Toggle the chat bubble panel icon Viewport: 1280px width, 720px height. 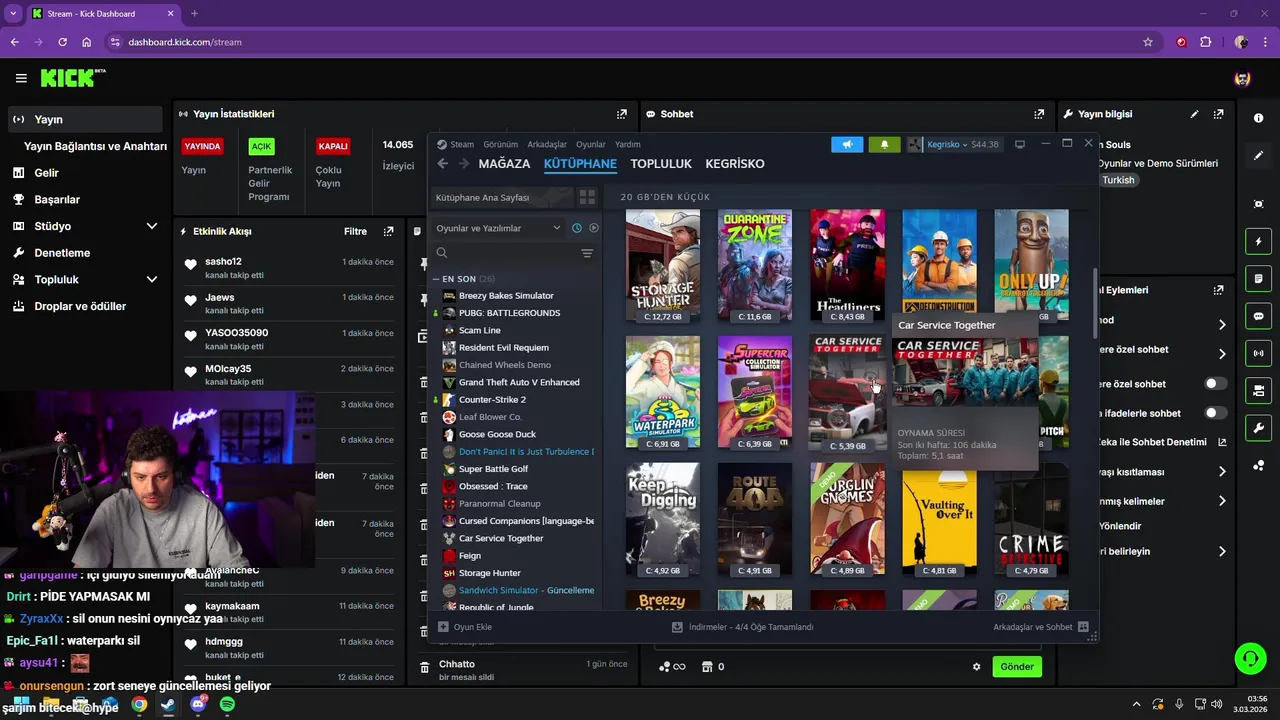(x=1258, y=316)
